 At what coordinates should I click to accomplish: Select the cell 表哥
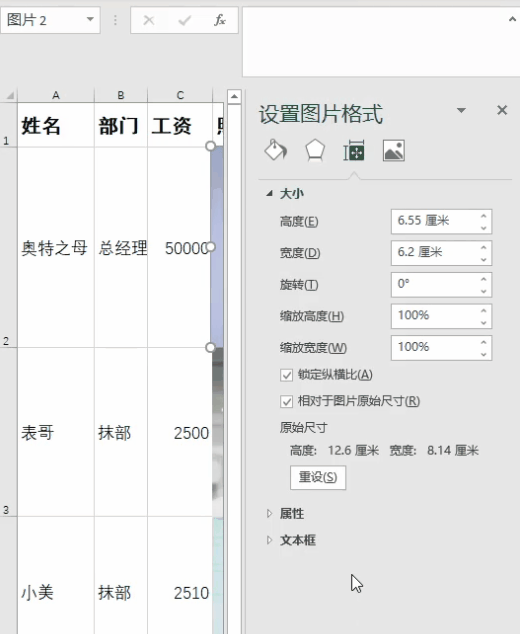[56, 432]
